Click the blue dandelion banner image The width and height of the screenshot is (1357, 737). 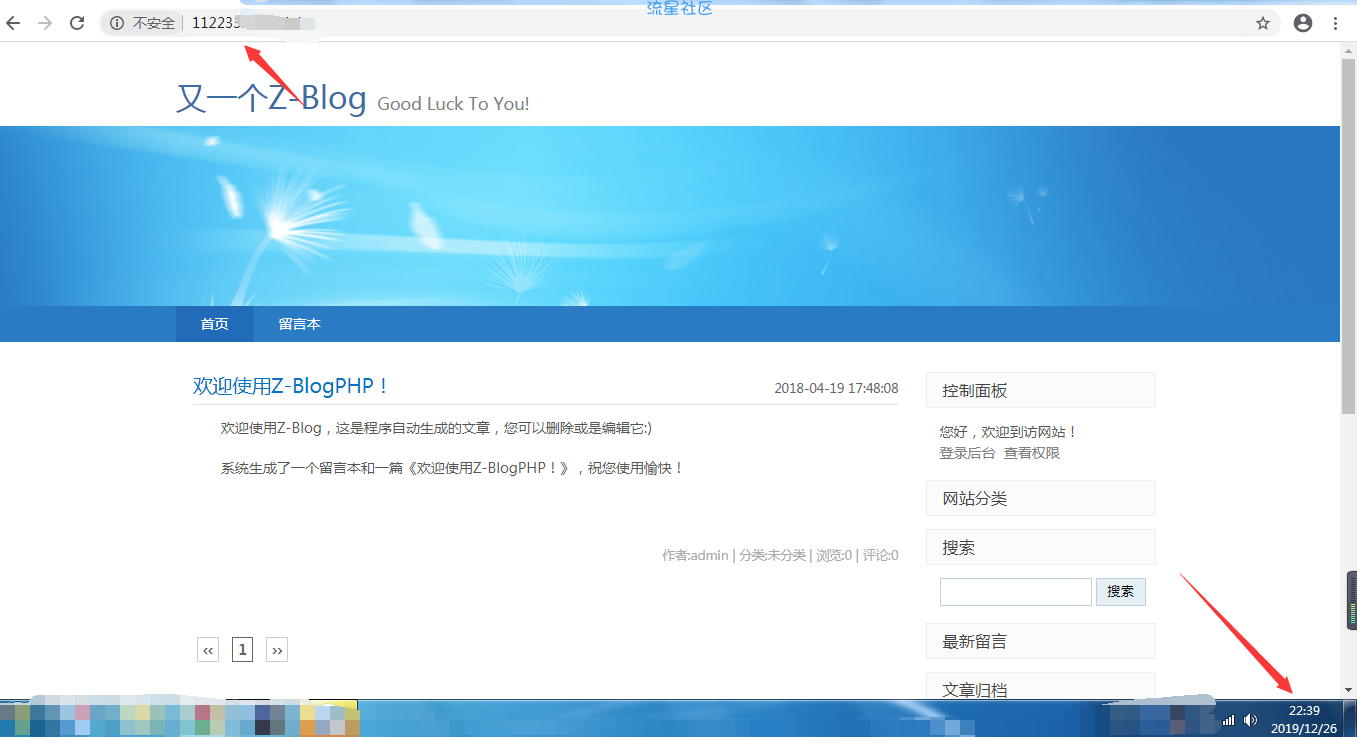[670, 216]
